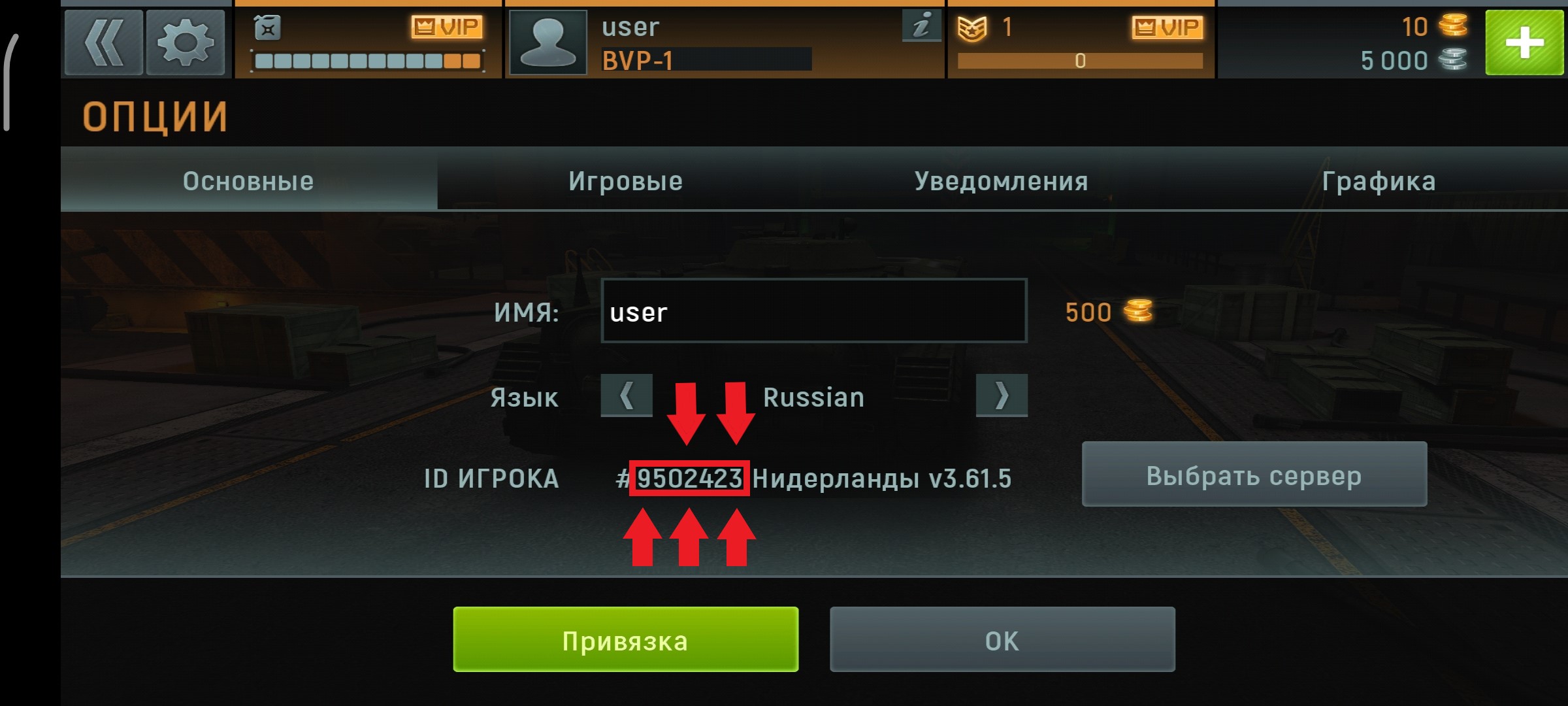Switch language with the right arrow

point(1002,395)
